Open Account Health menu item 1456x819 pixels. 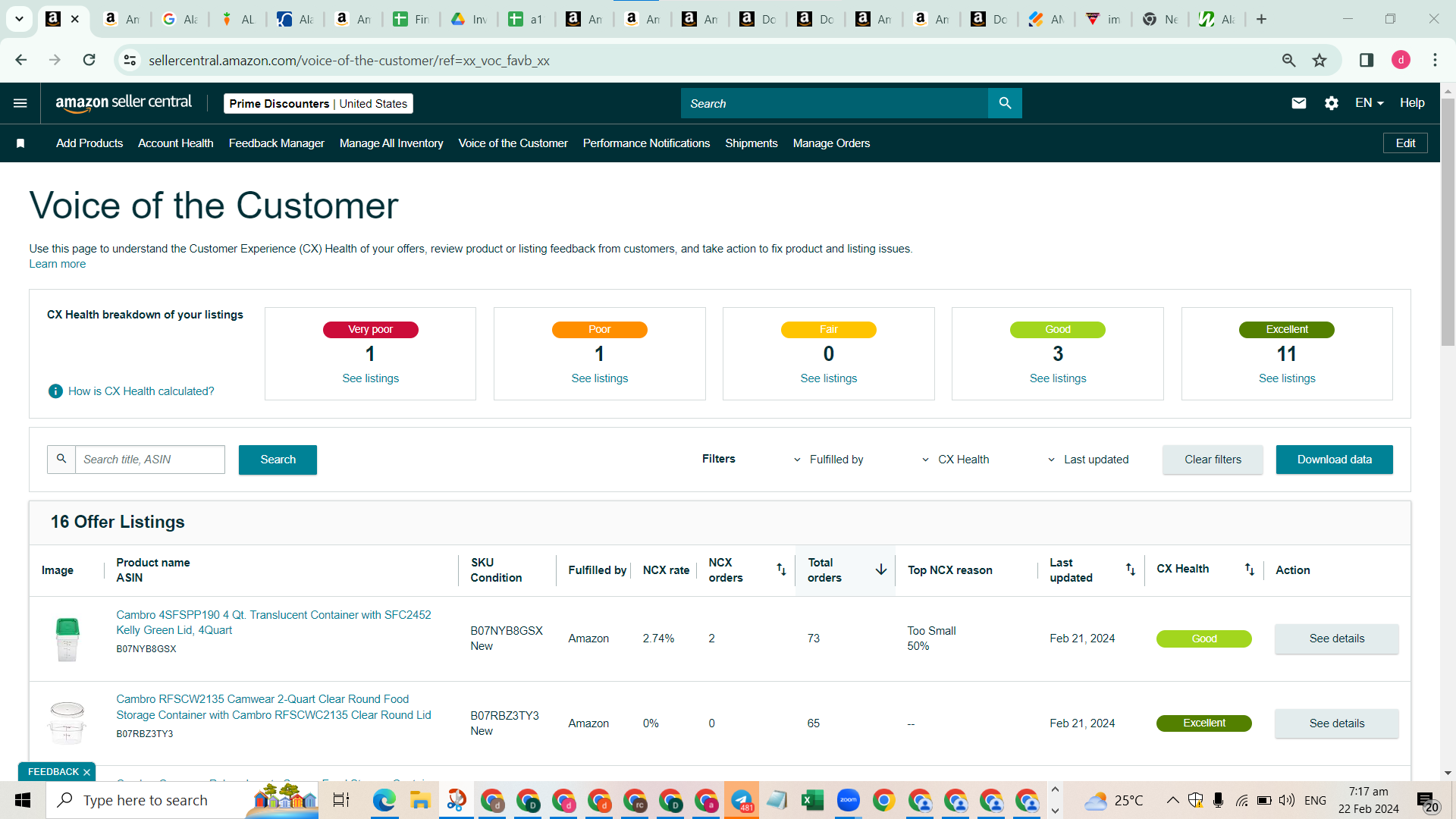pyautogui.click(x=176, y=143)
